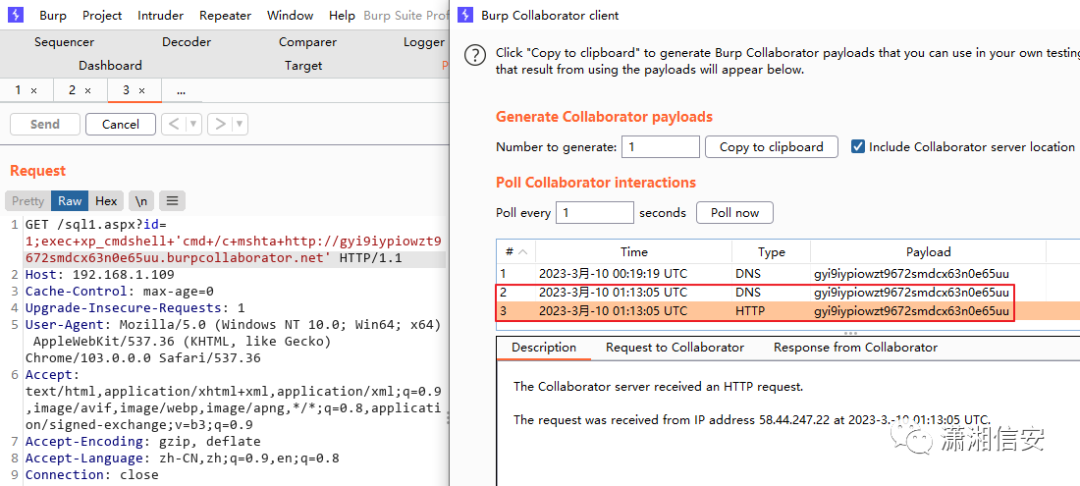Switch request view to Raw
The image size is (1080, 486).
pyautogui.click(x=70, y=201)
